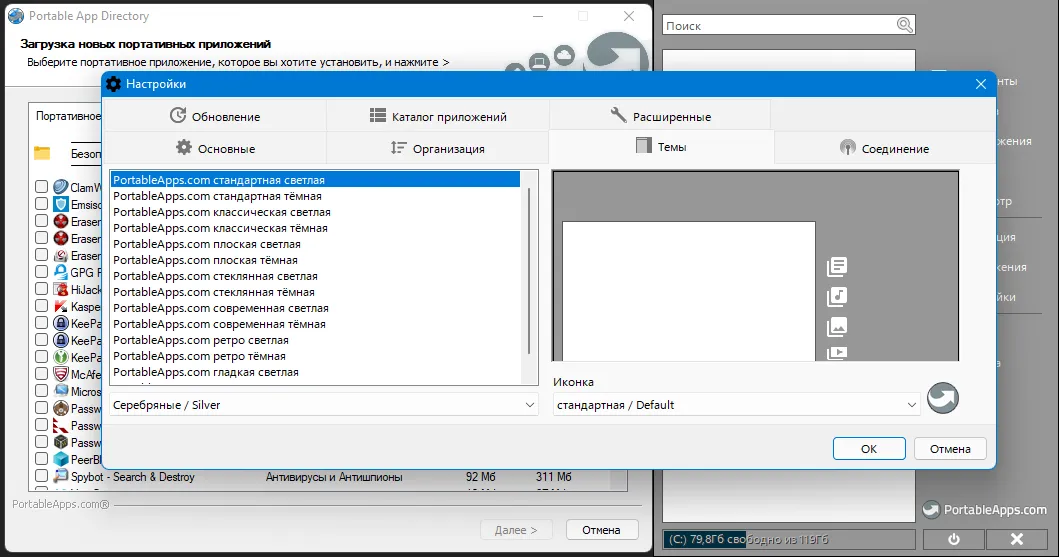Click Отмена in the Настройки dialog
This screenshot has height=557, width=1059.
click(x=950, y=449)
